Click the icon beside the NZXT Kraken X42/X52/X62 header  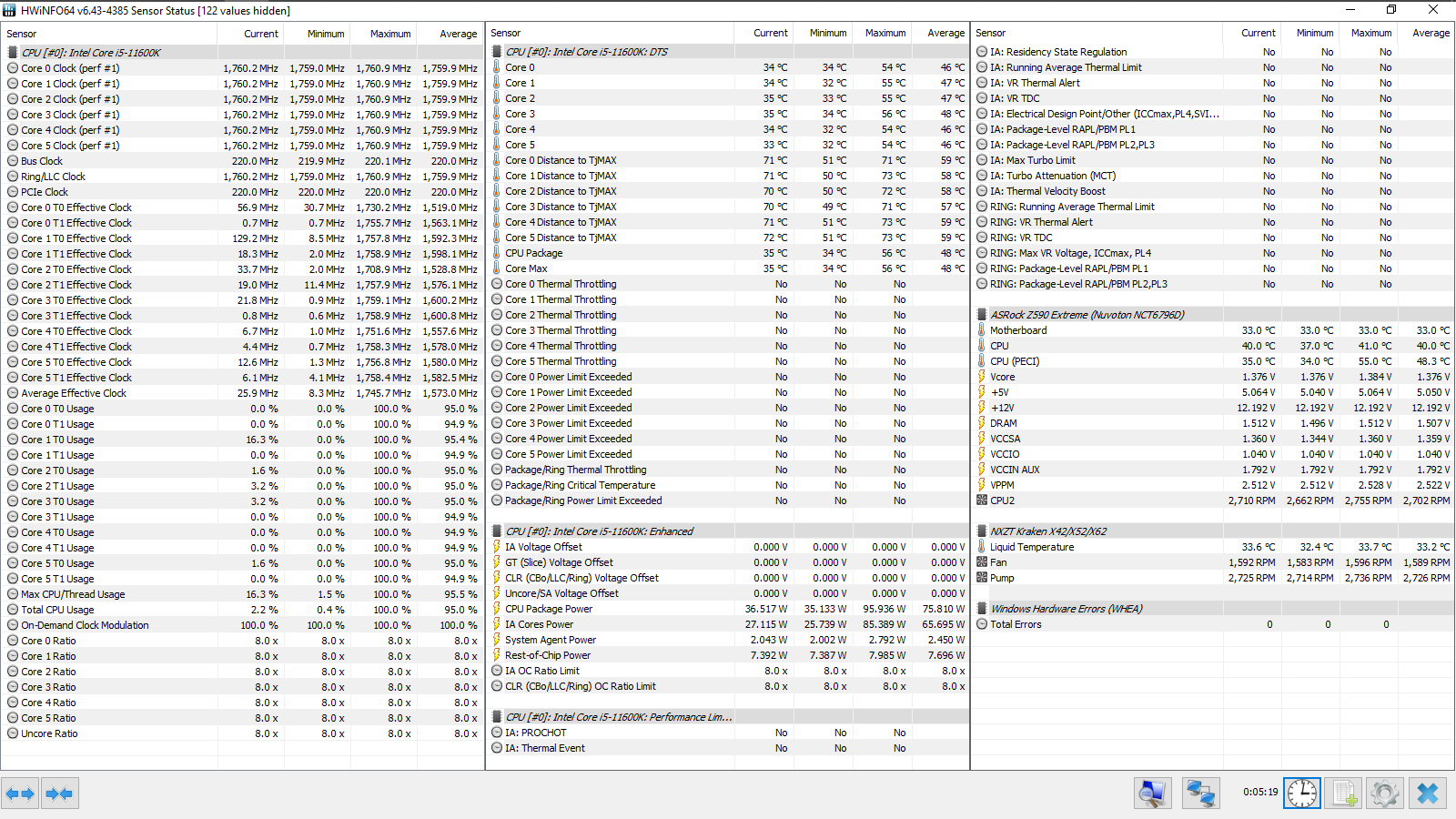[x=982, y=531]
